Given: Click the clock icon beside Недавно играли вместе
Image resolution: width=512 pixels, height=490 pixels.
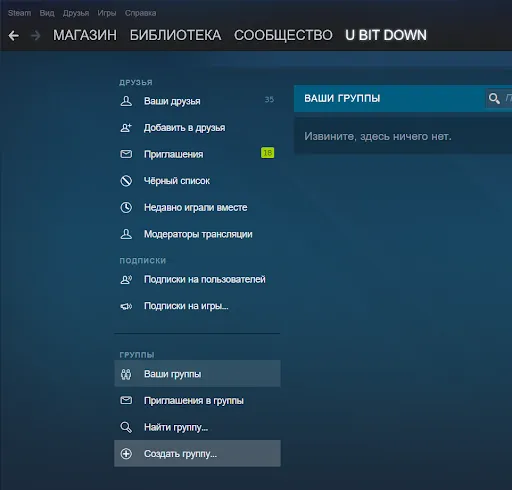Looking at the screenshot, I should (x=126, y=207).
